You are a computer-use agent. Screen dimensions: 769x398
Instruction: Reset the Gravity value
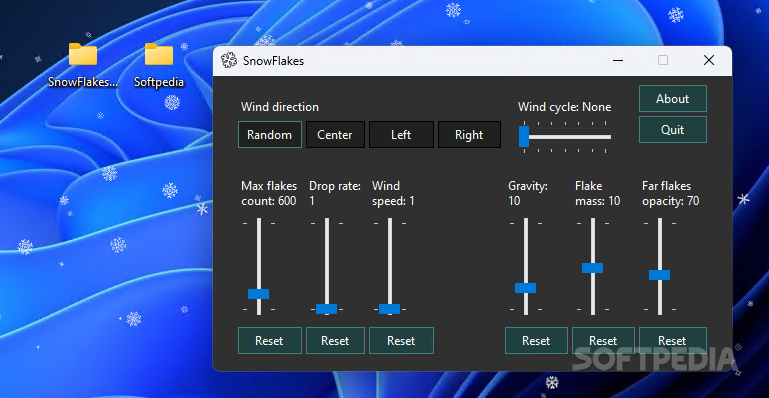pos(536,341)
